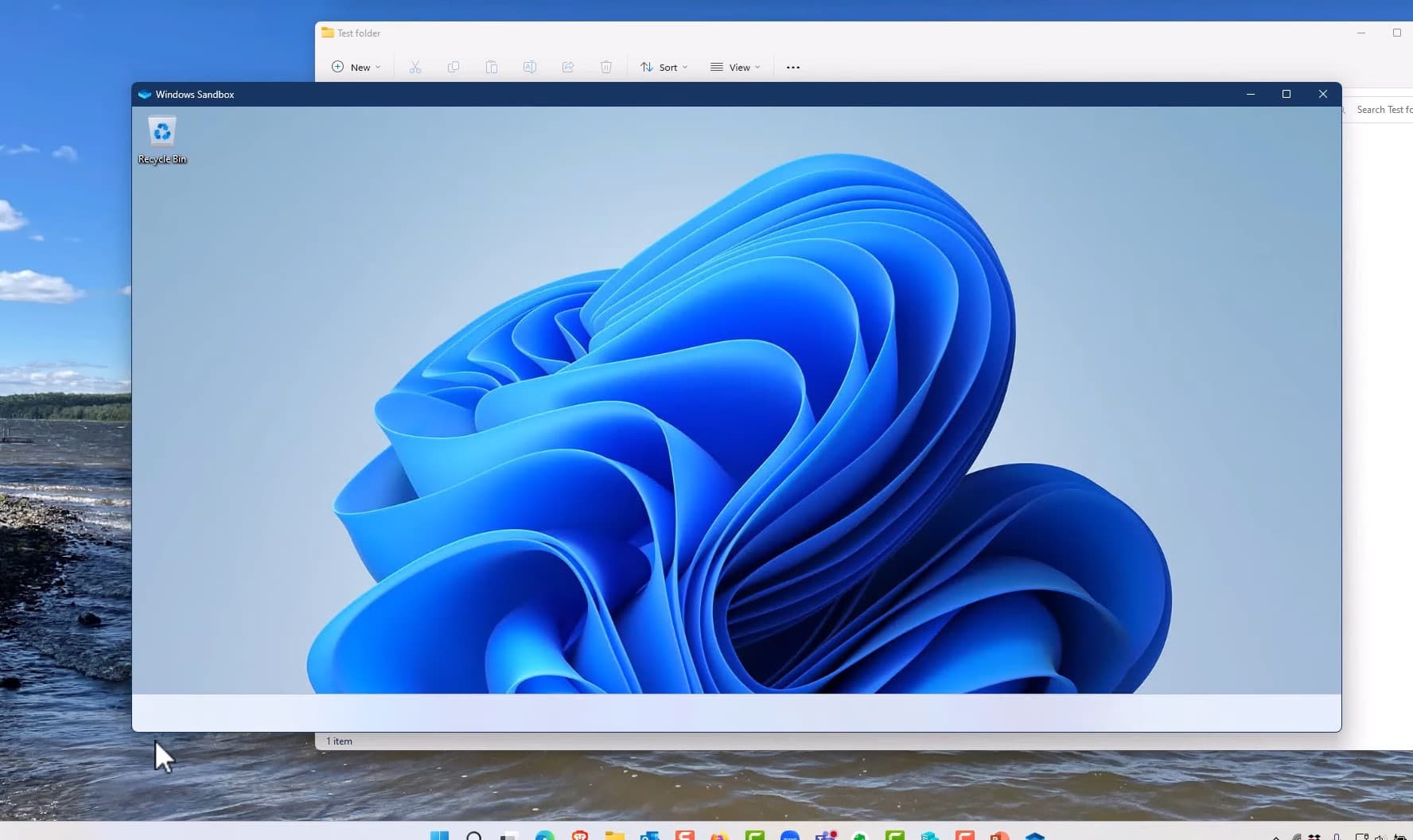
Task: Open the View options dropdown
Action: (x=734, y=67)
